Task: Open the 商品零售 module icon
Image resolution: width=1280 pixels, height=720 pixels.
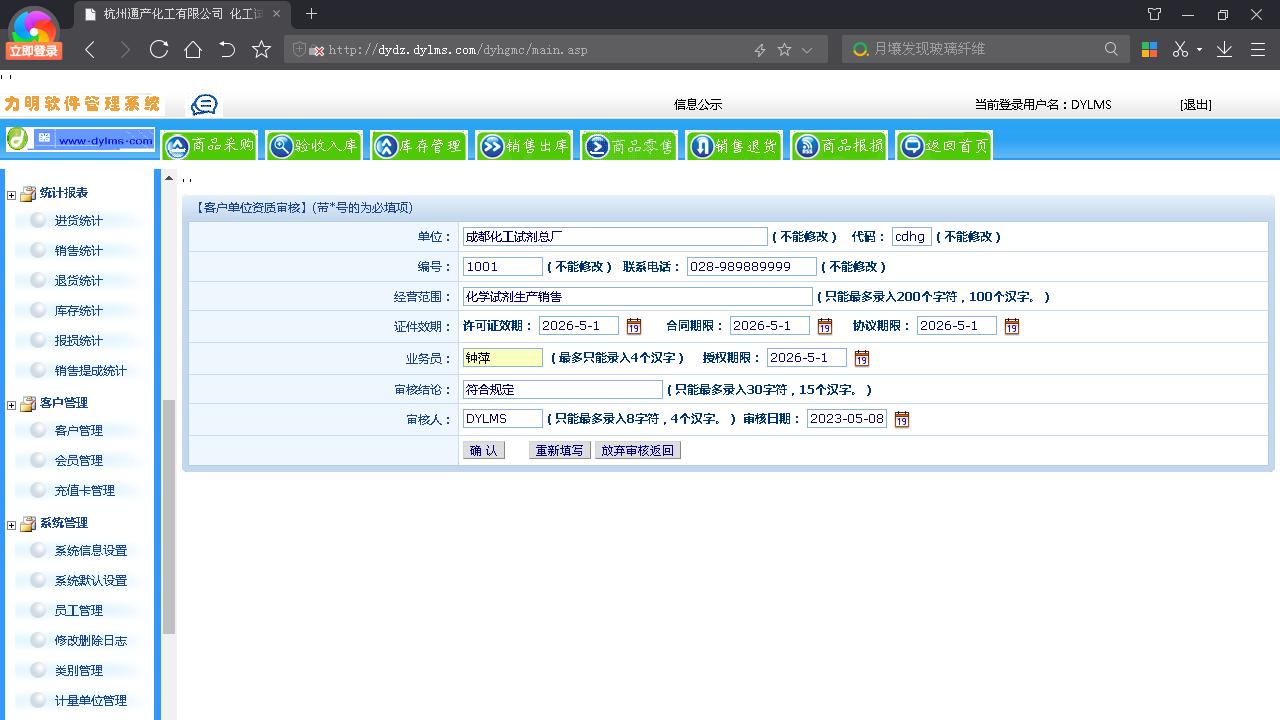Action: (x=629, y=144)
